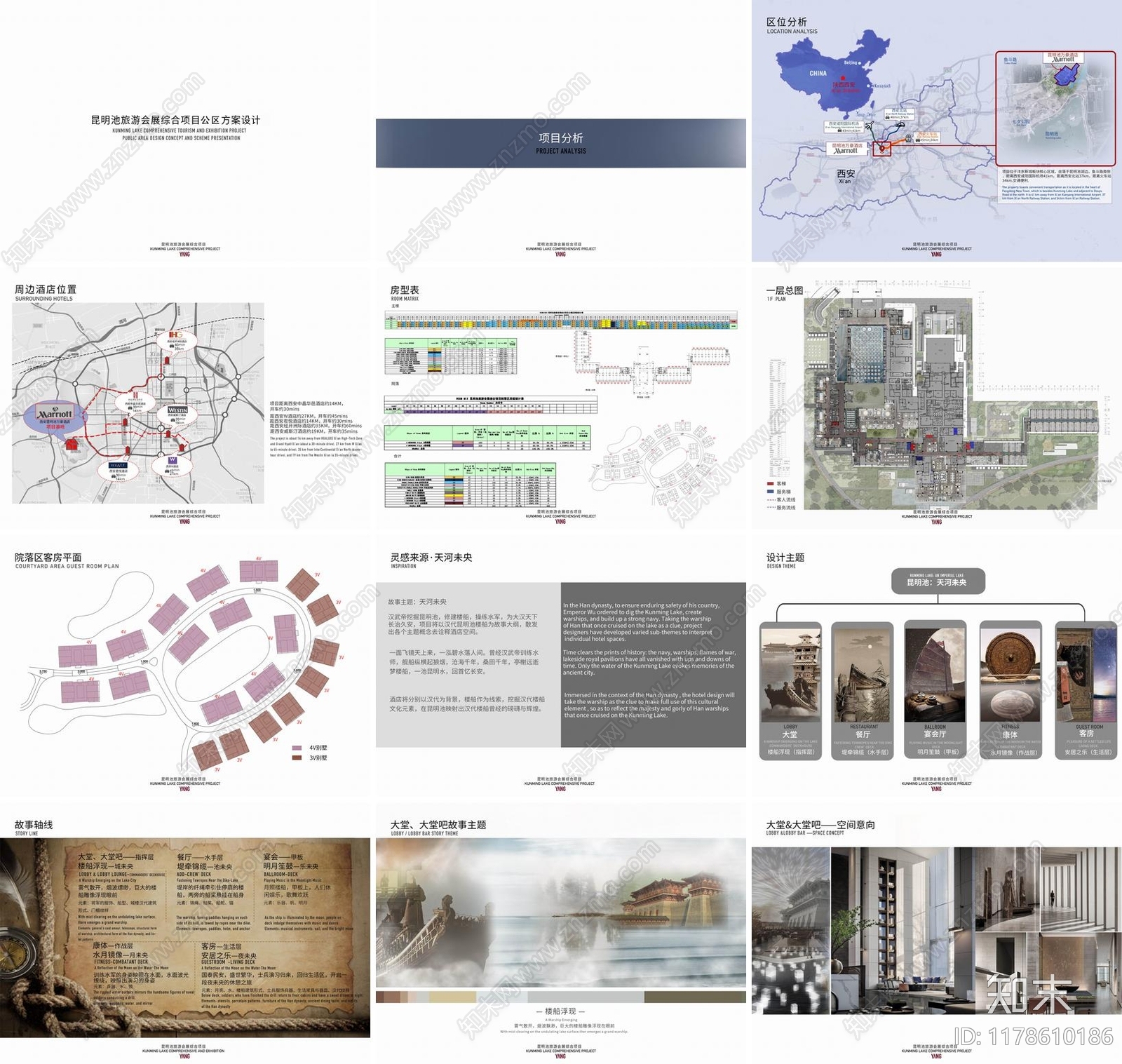1122x1064 pixels.
Task: Select the 设计主题 Design Theme heading
Action: point(785,557)
